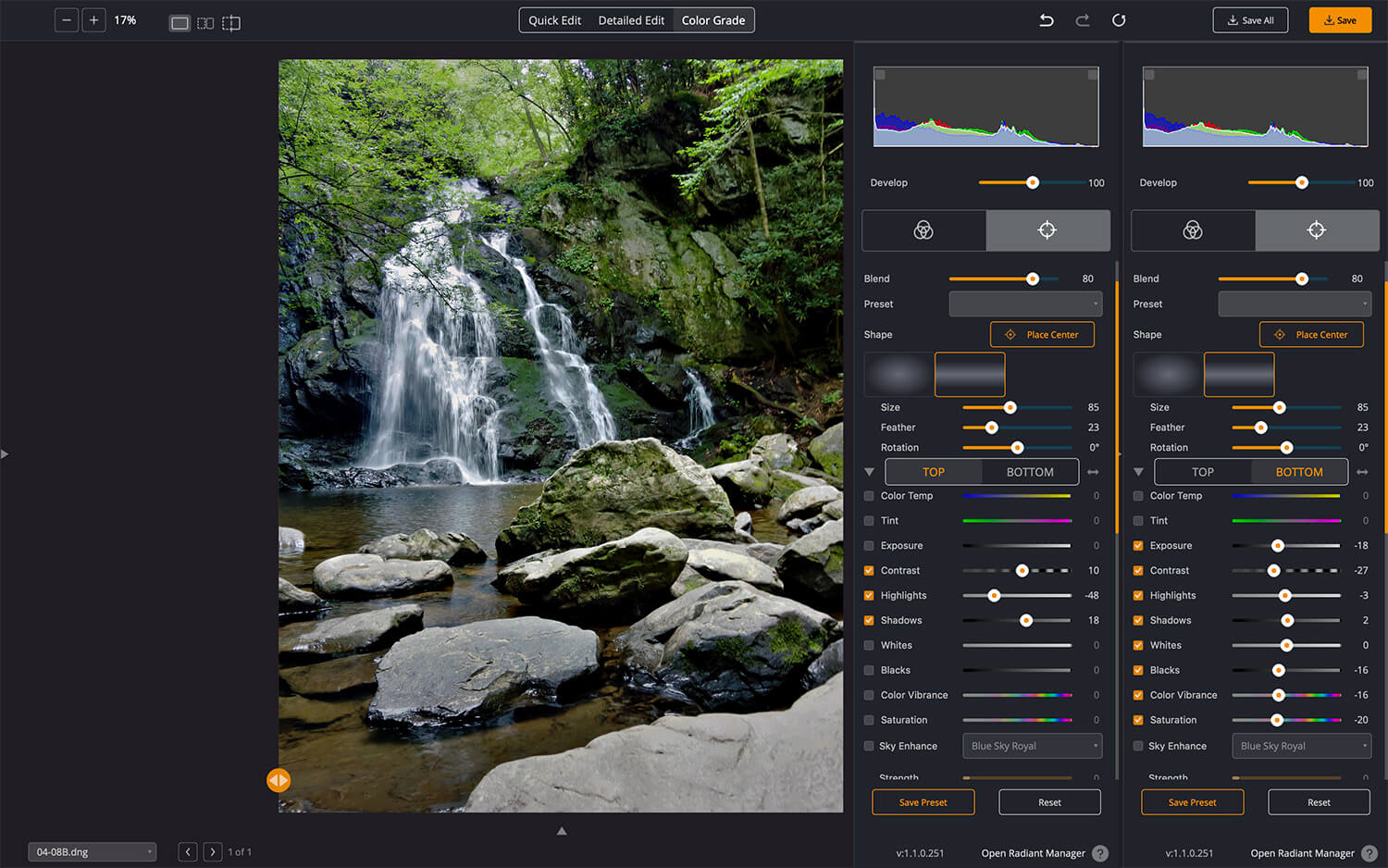Image resolution: width=1388 pixels, height=868 pixels.
Task: Click the Develop slider in left panel
Action: [x=1033, y=183]
